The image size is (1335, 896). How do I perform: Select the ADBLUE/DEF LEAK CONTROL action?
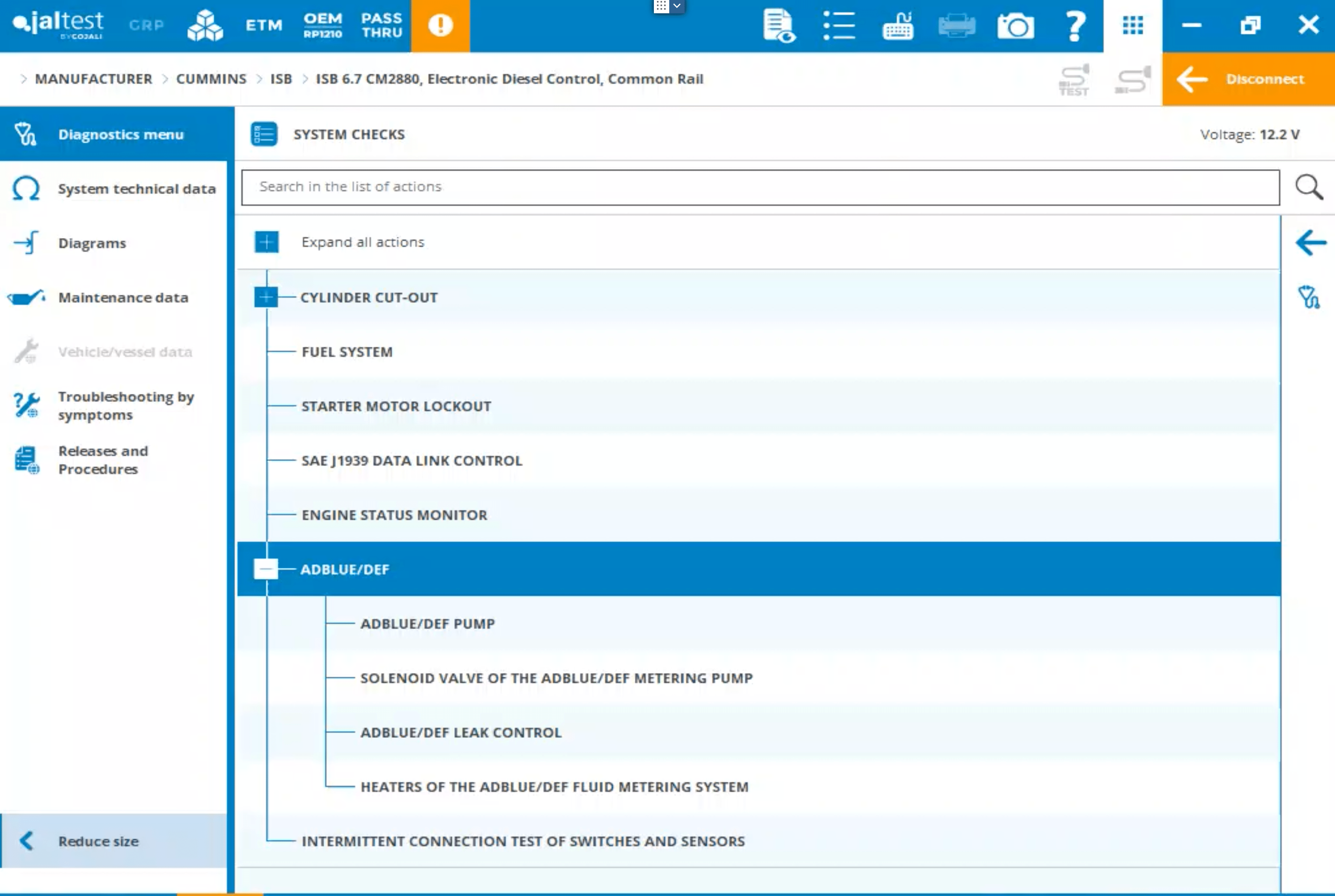tap(461, 733)
